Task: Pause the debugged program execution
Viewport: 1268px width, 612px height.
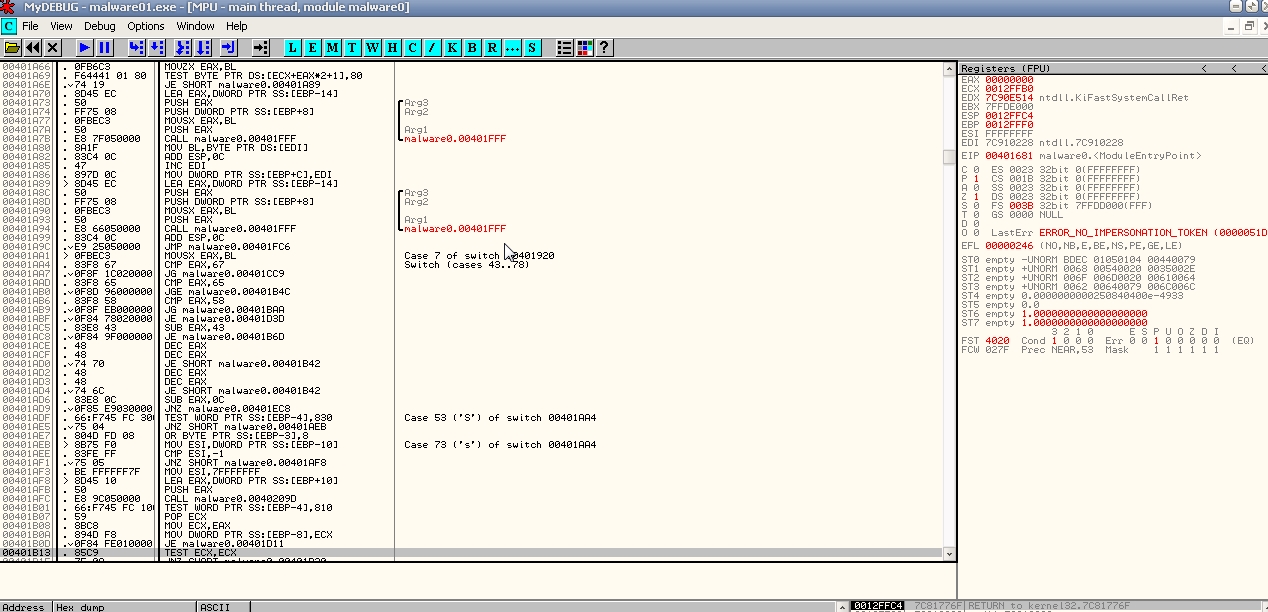Action: click(x=105, y=48)
